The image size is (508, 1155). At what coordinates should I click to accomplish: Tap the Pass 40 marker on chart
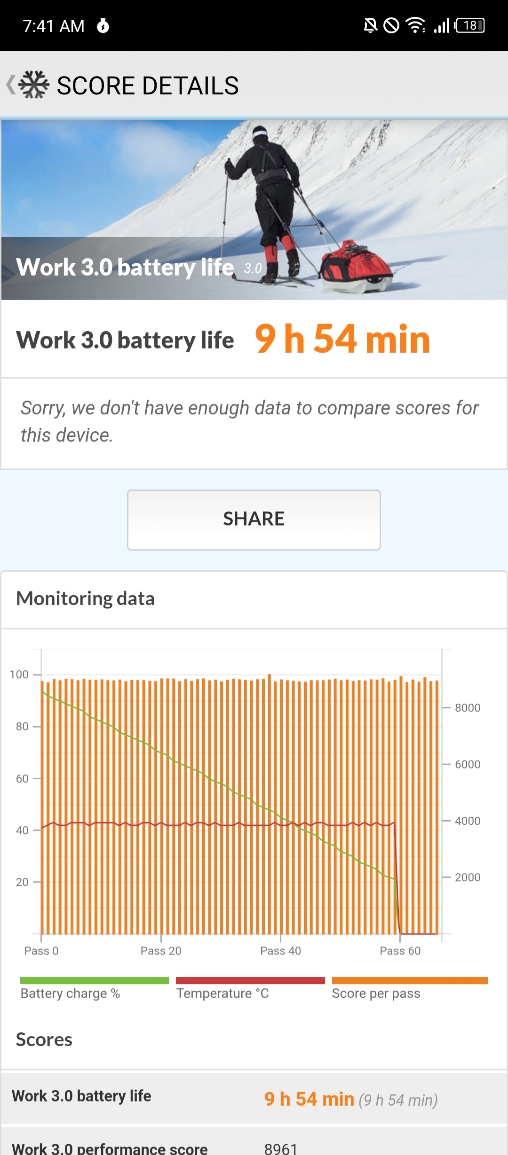pyautogui.click(x=281, y=951)
